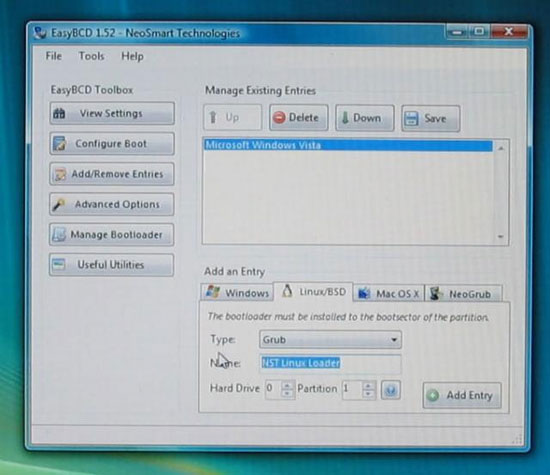Increase the Partition number
This screenshot has height=475, width=550.
(368, 386)
